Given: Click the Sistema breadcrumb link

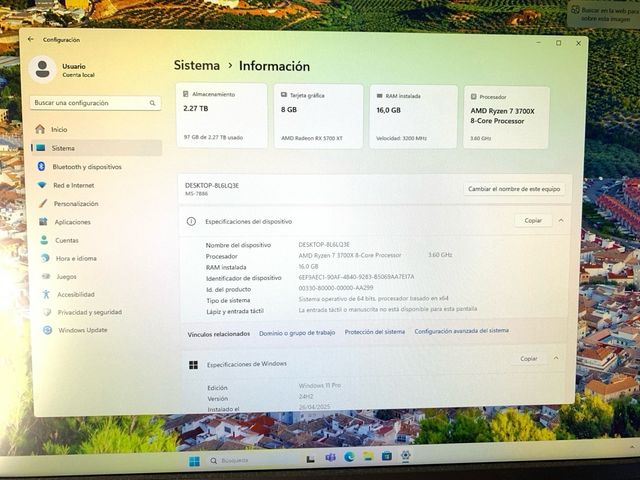Looking at the screenshot, I should coord(197,65).
